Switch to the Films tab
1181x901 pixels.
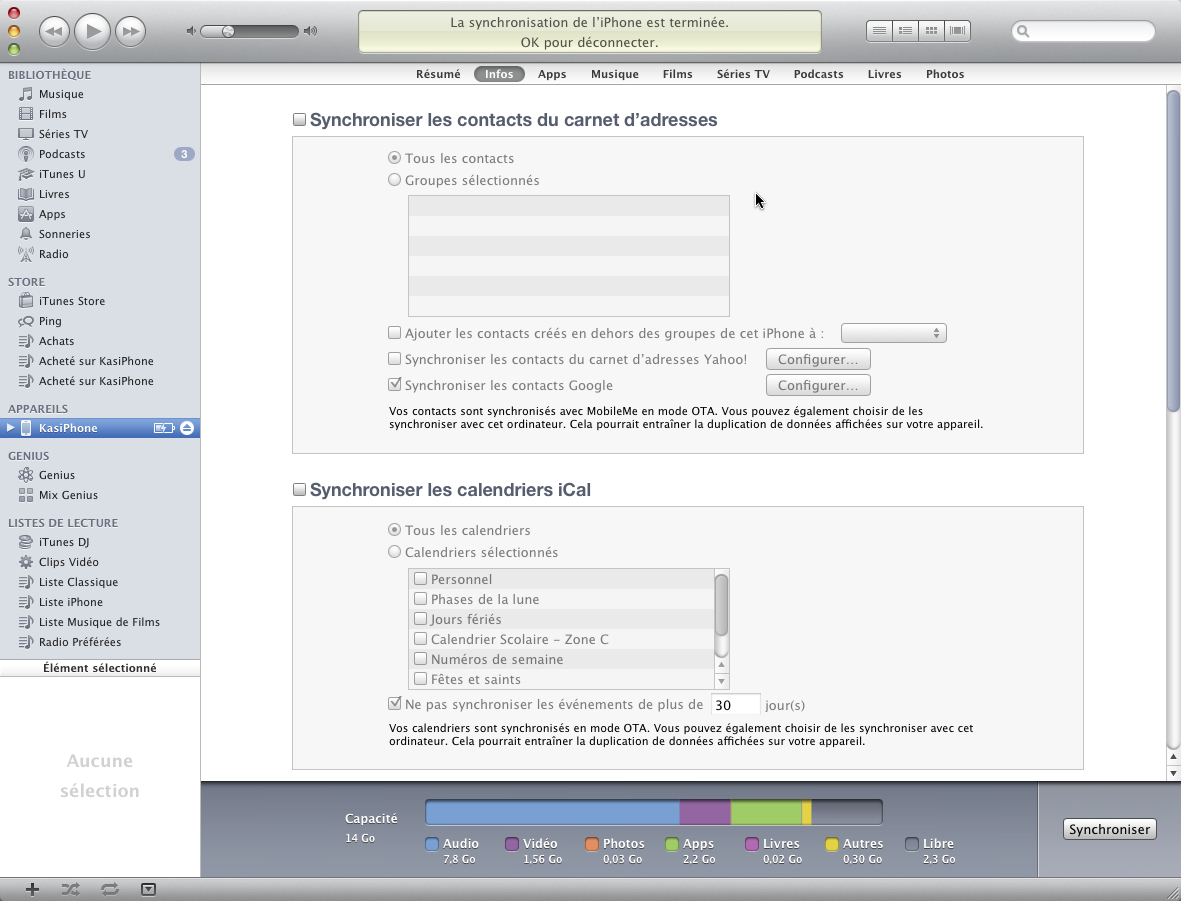677,74
